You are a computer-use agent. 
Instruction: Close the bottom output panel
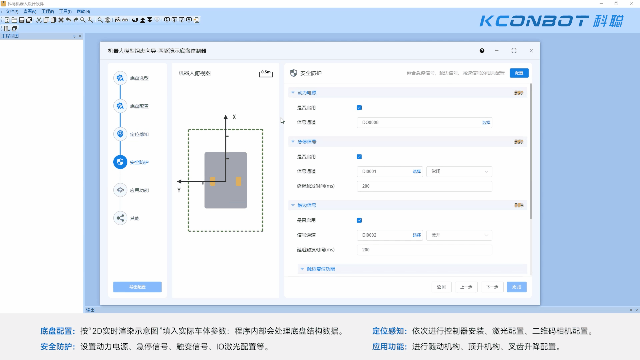[636, 310]
